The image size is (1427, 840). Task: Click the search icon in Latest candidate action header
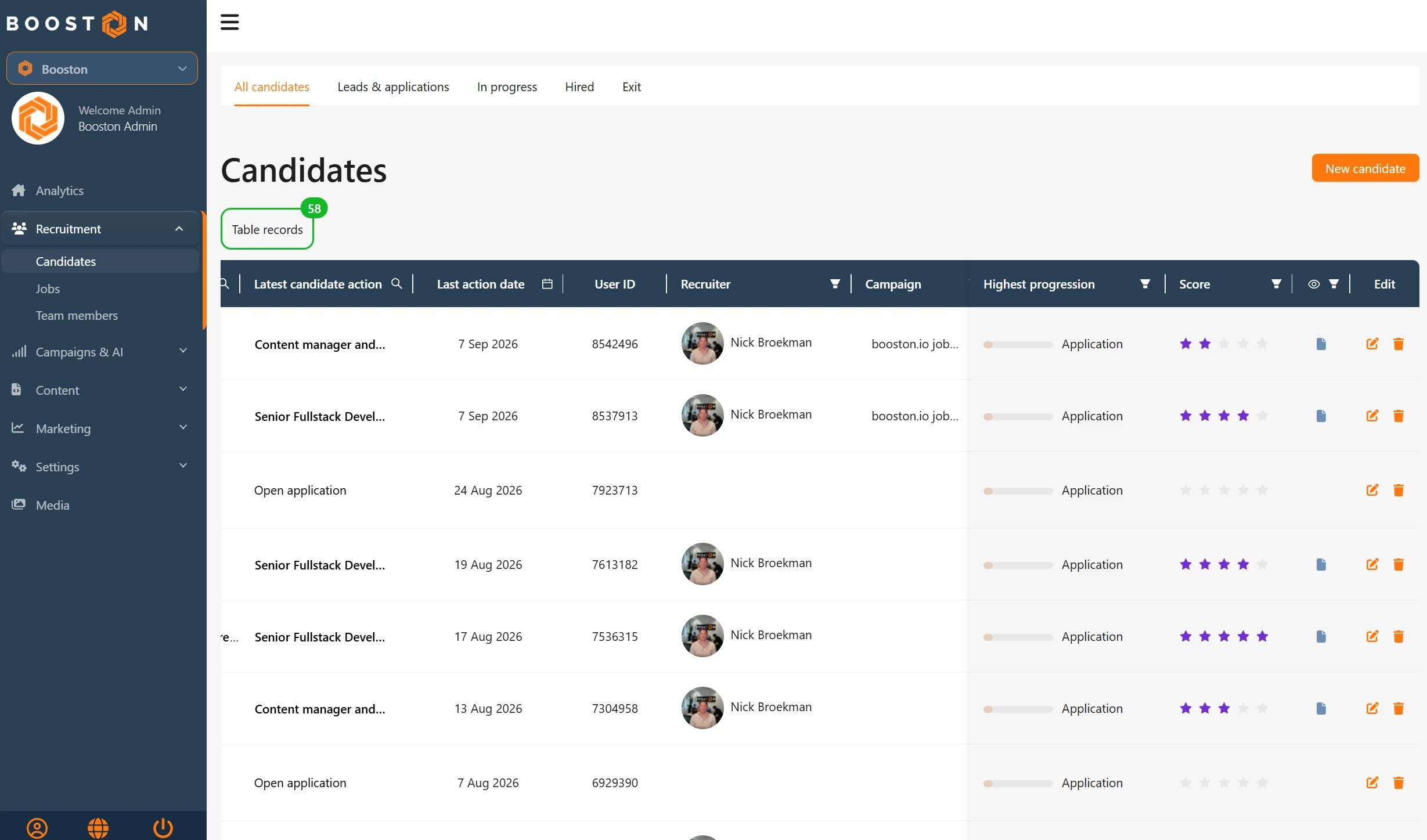(397, 284)
